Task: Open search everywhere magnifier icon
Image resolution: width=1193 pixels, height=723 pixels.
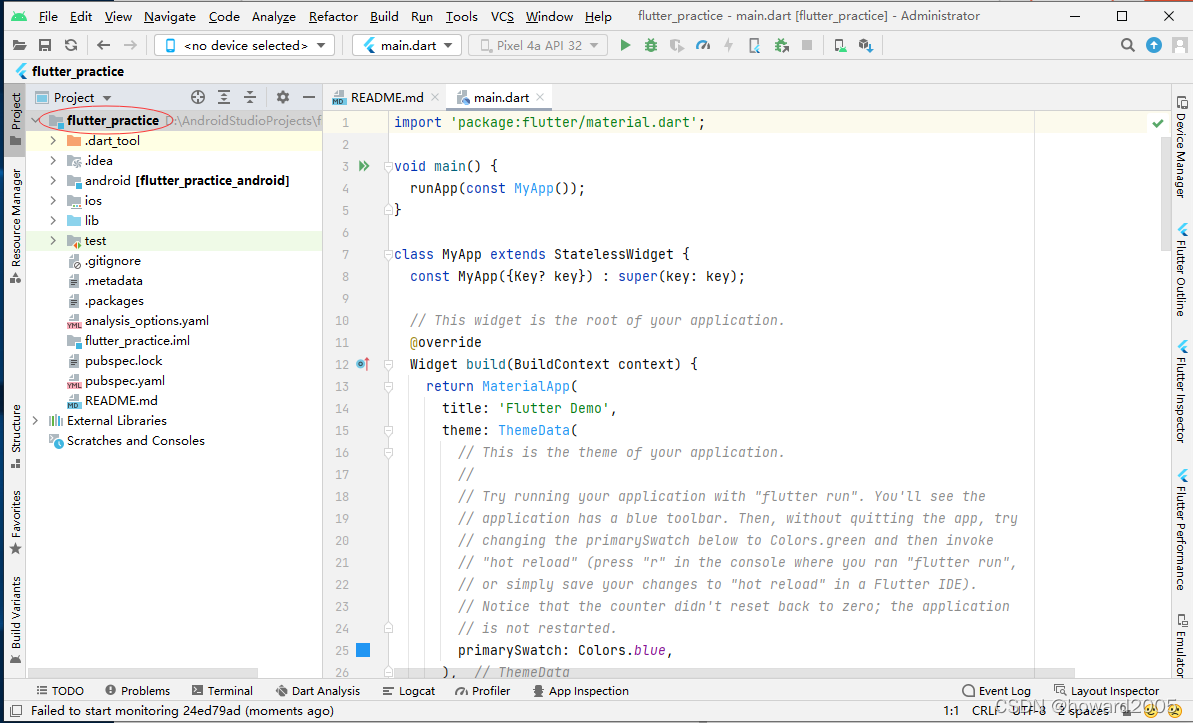Action: click(1128, 46)
